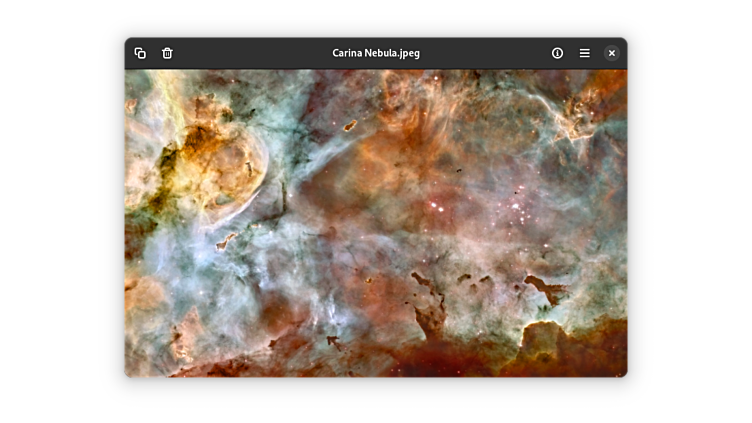This screenshot has width=752, height=423.
Task: Click the small dark globule near the image top
Action: (x=350, y=126)
